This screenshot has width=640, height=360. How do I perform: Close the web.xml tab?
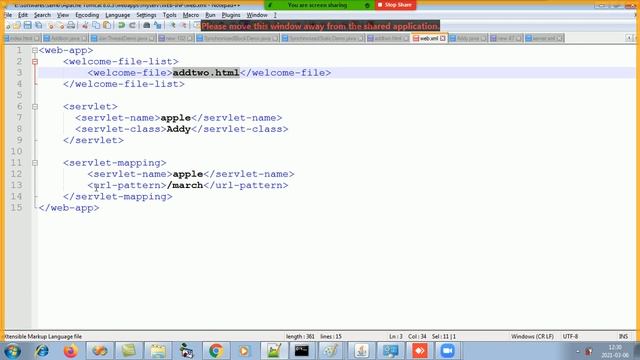point(443,38)
